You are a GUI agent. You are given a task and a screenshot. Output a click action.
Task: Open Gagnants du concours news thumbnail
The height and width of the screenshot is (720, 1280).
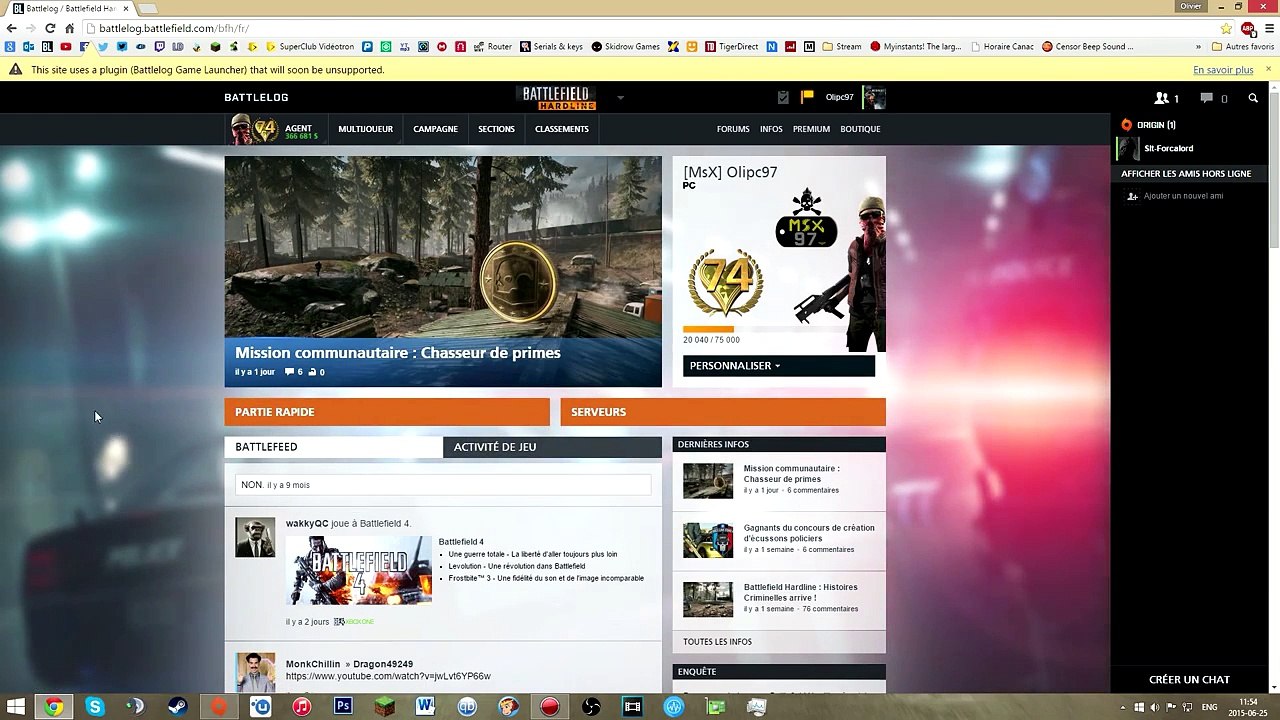[x=708, y=540]
